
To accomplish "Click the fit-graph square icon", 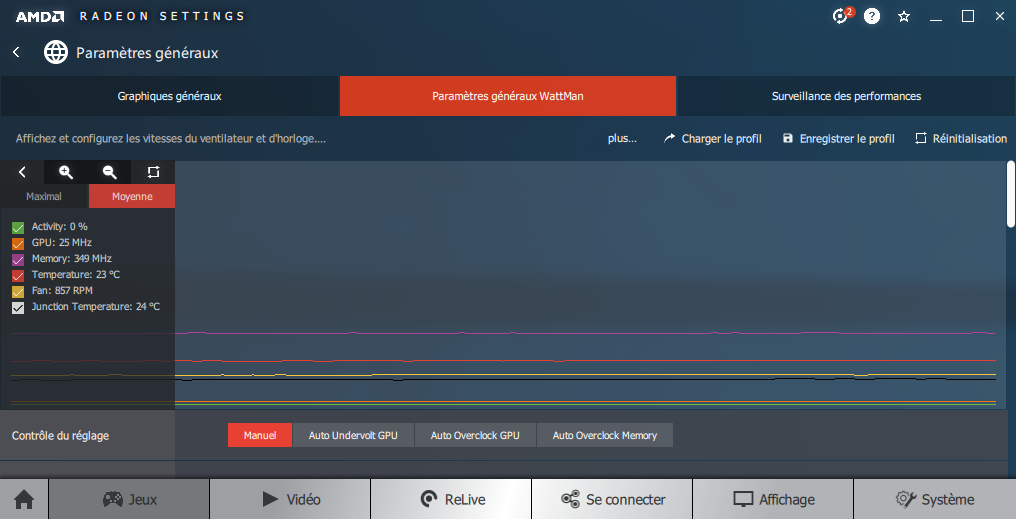I will click(x=153, y=172).
